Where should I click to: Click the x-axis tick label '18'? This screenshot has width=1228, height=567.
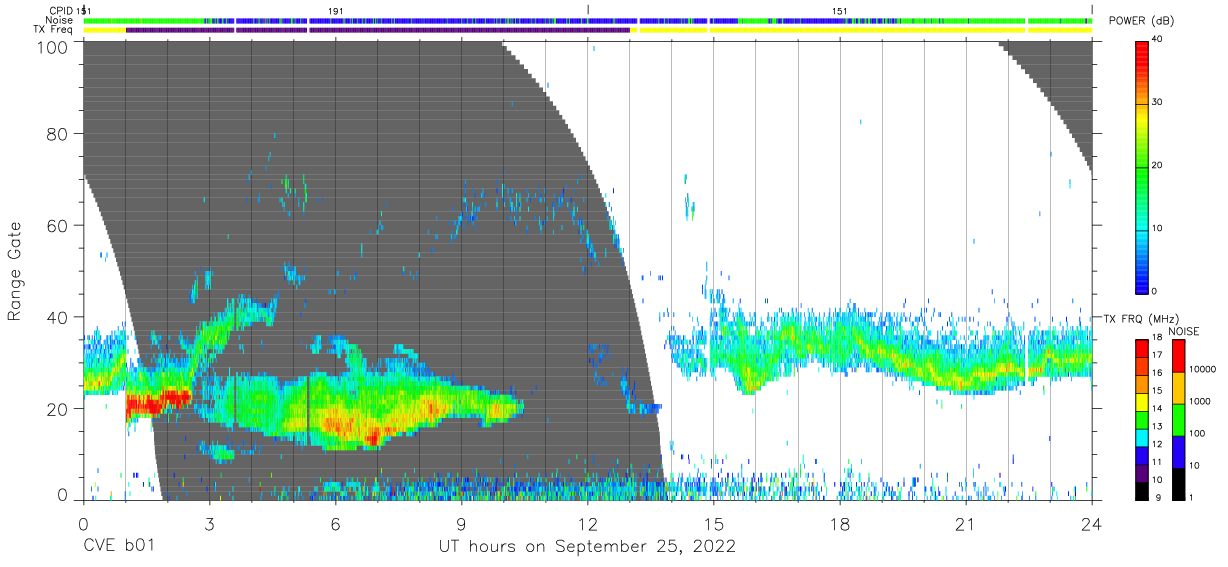[x=840, y=524]
